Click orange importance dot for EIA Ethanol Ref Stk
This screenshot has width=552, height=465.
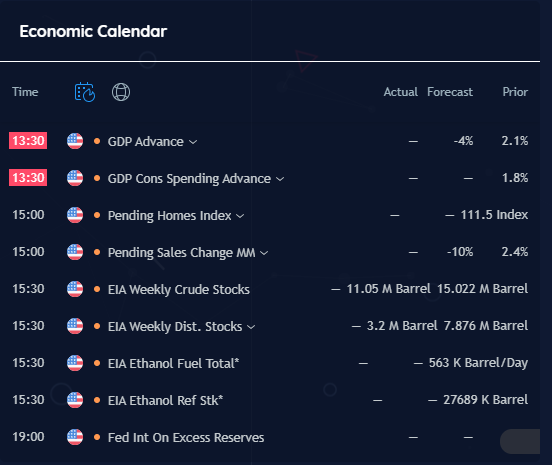[97, 400]
